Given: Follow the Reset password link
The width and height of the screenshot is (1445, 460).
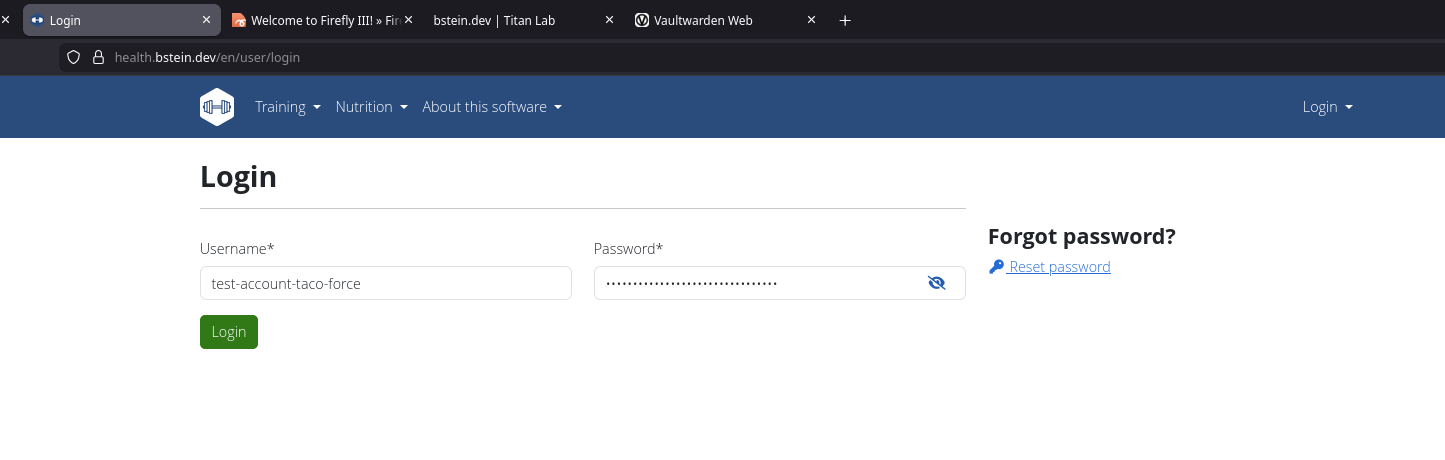Looking at the screenshot, I should pyautogui.click(x=1059, y=267).
